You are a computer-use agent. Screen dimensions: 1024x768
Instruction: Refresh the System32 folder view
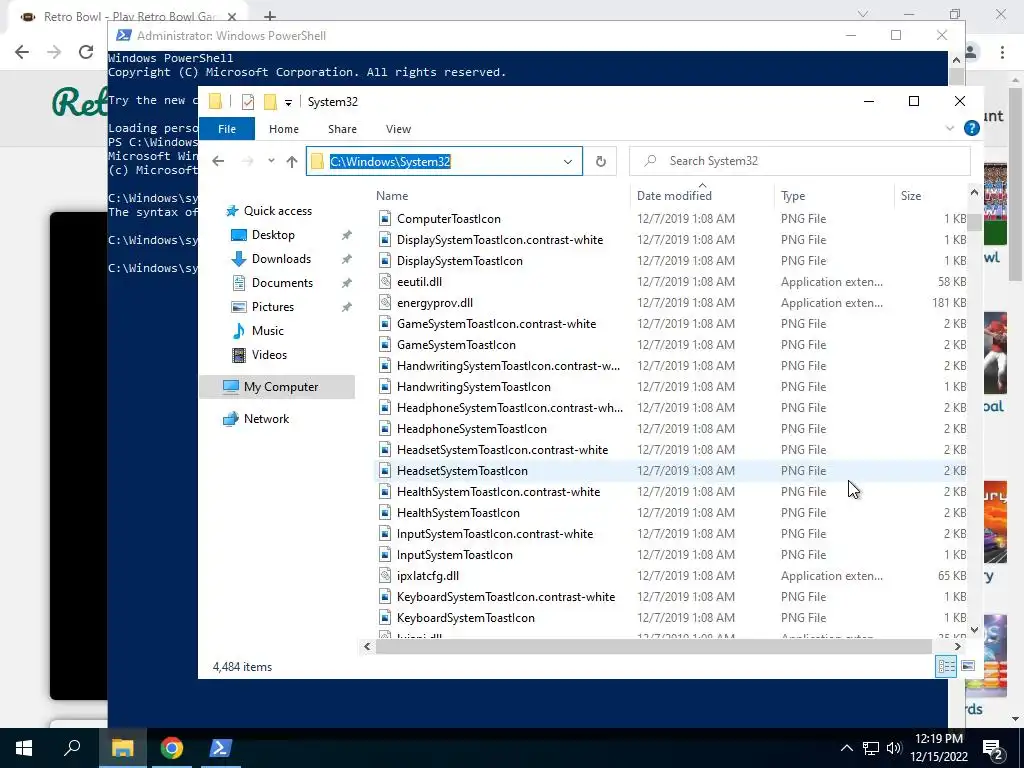coord(601,161)
